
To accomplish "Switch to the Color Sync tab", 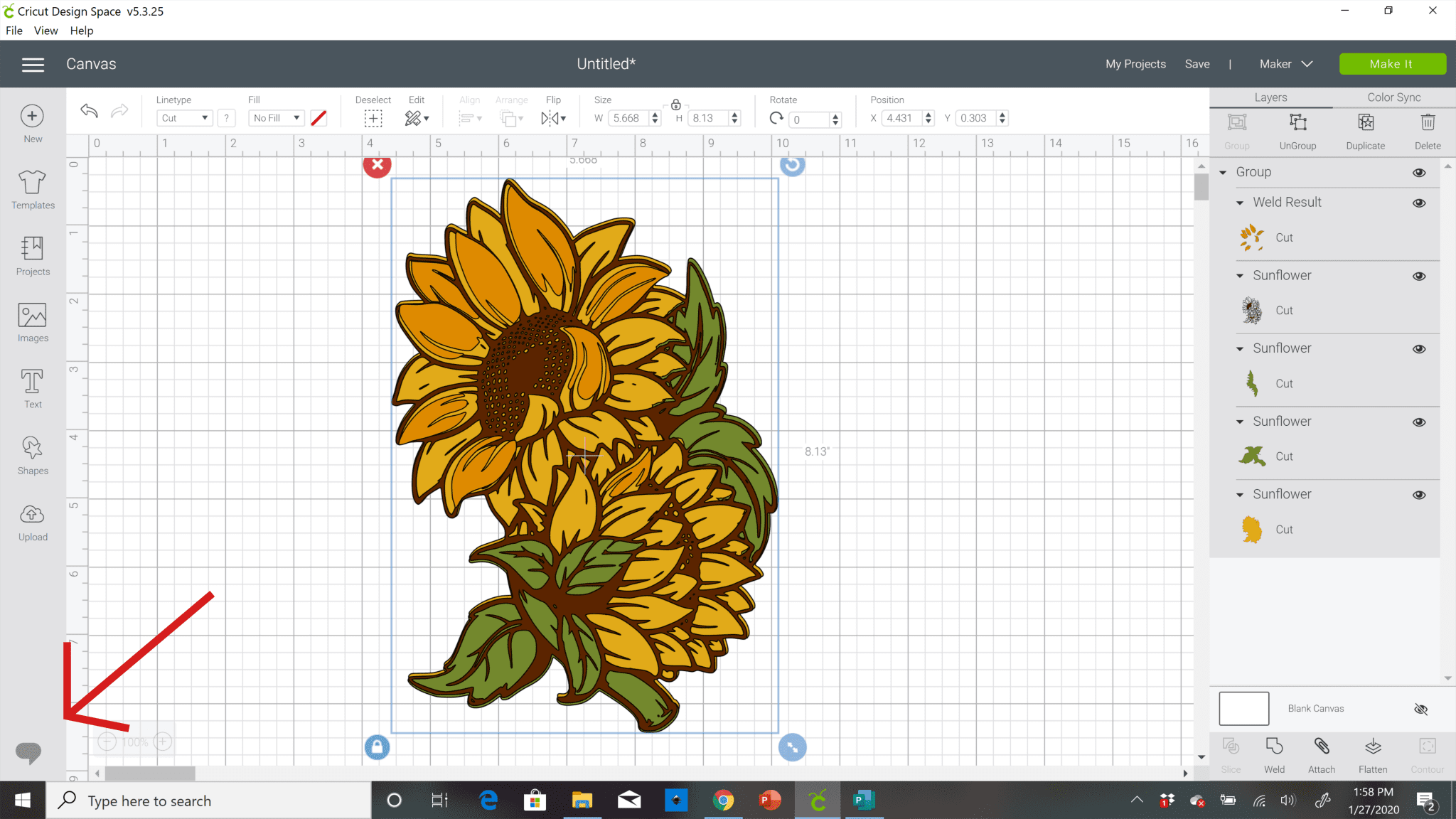I will 1393,97.
